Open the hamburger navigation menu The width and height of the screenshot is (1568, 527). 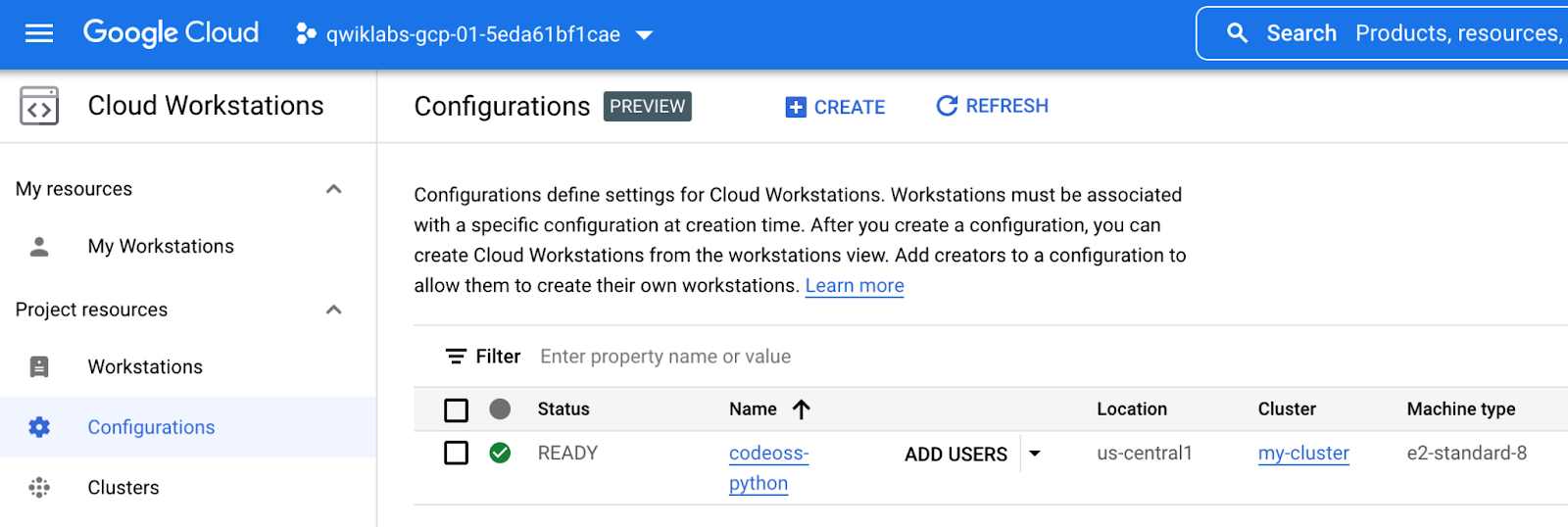(39, 34)
